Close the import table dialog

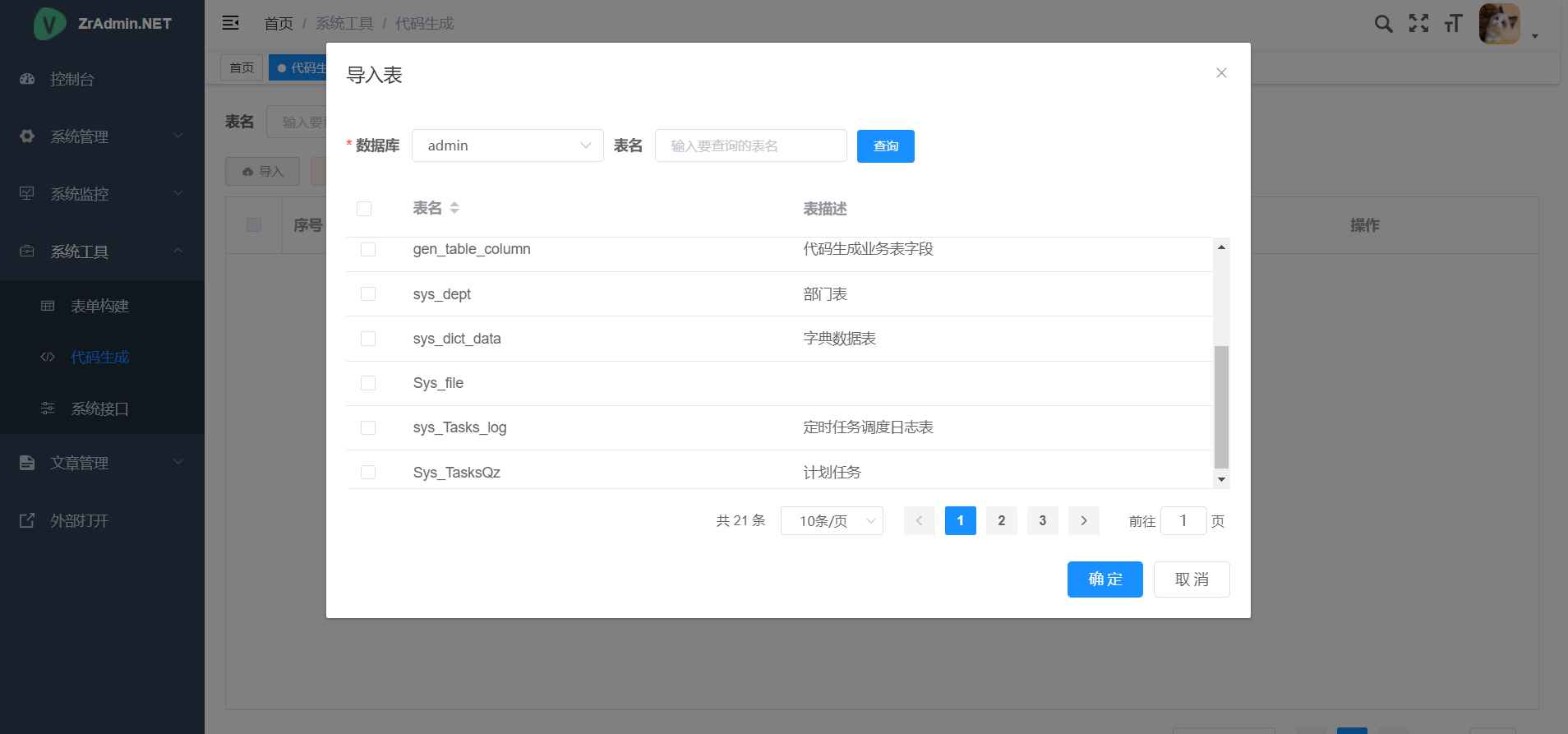(1221, 73)
